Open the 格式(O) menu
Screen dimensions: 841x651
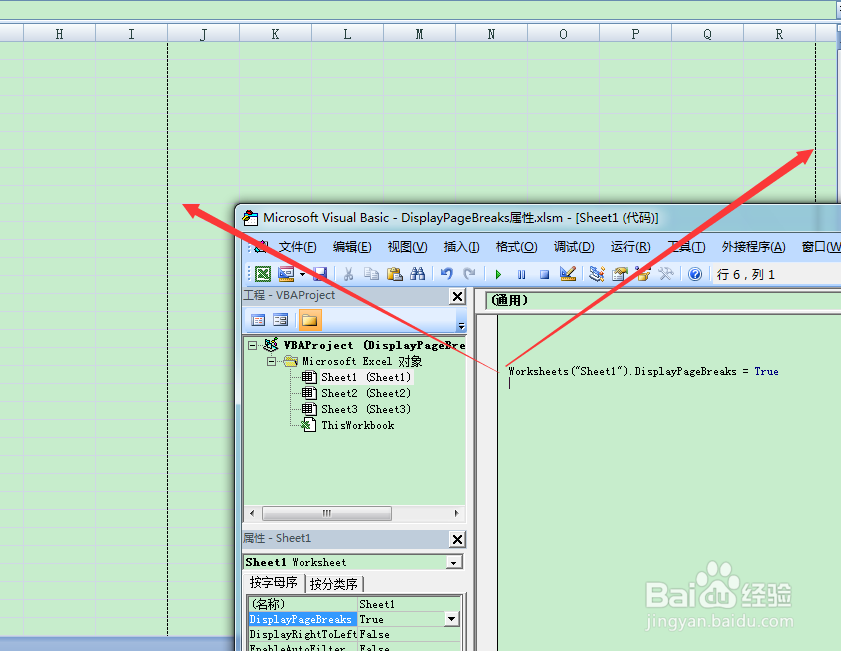point(517,247)
